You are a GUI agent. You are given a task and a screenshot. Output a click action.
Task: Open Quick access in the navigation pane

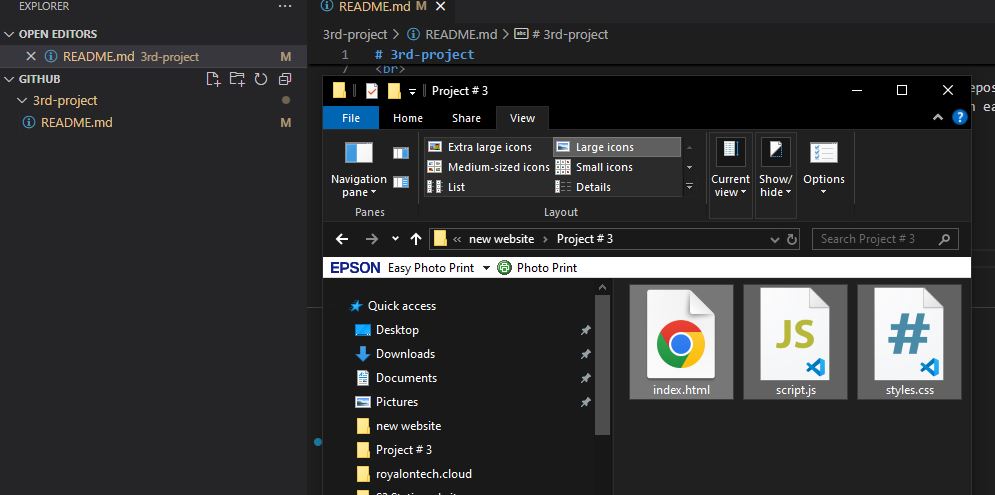[x=393, y=306]
